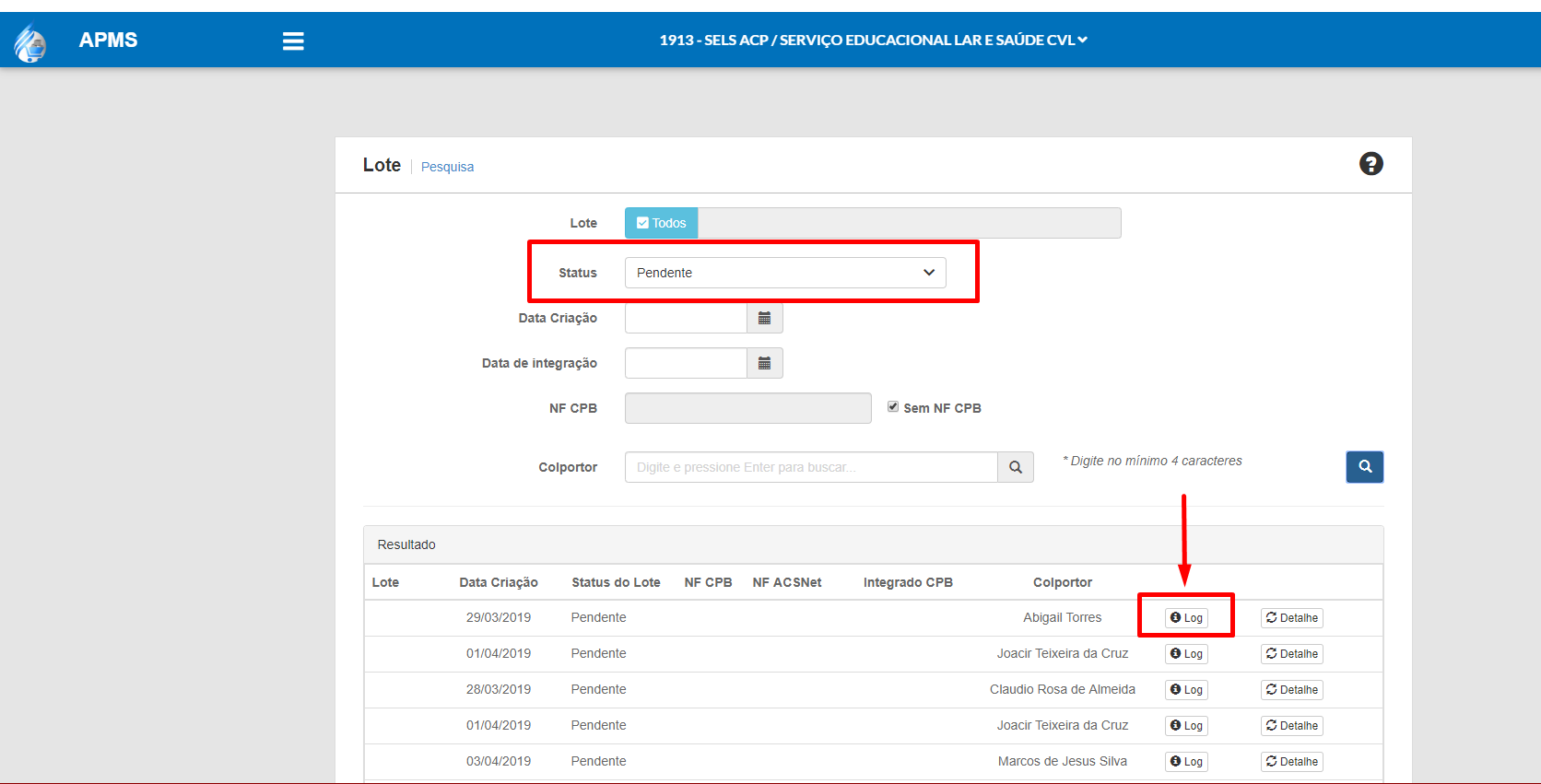This screenshot has width=1541, height=784.
Task: Click the Colportor field search magnifier
Action: (1015, 467)
